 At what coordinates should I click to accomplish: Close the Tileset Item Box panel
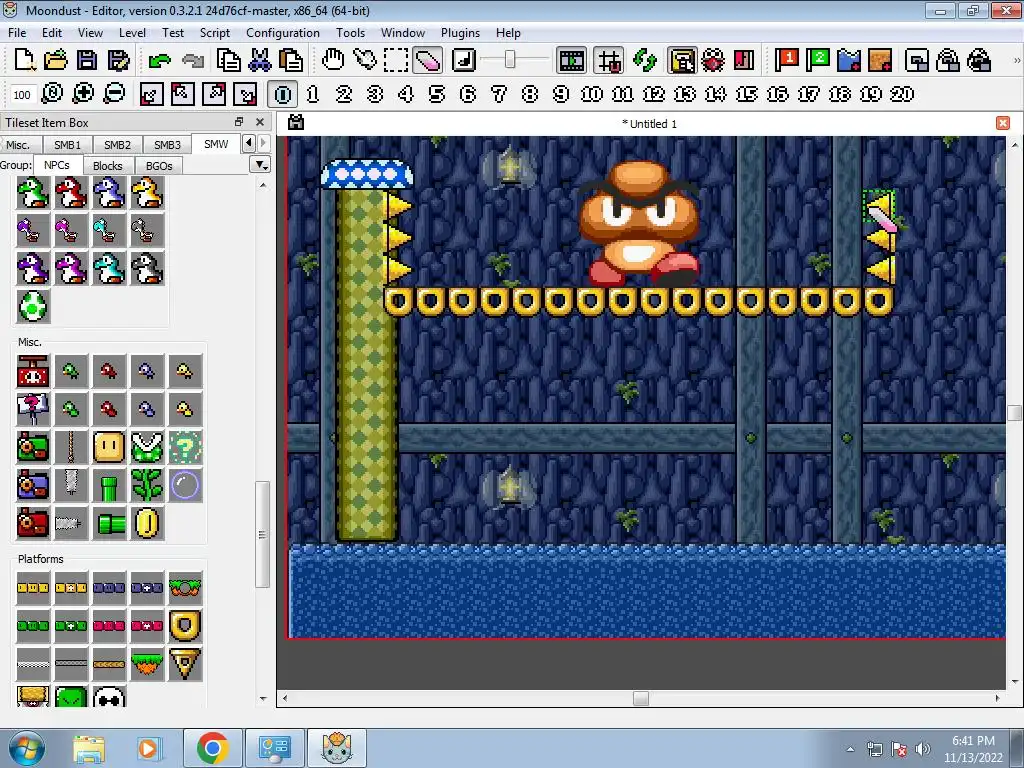(260, 122)
